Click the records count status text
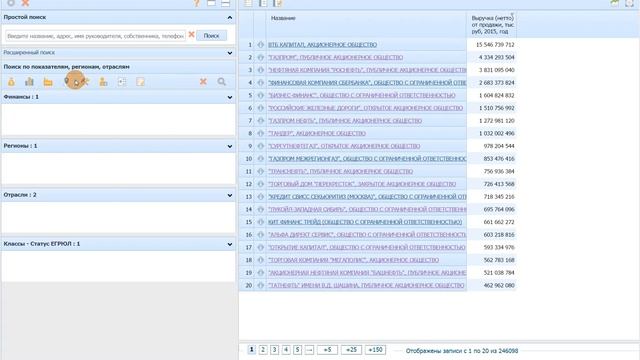The image size is (640, 360). click(x=462, y=351)
